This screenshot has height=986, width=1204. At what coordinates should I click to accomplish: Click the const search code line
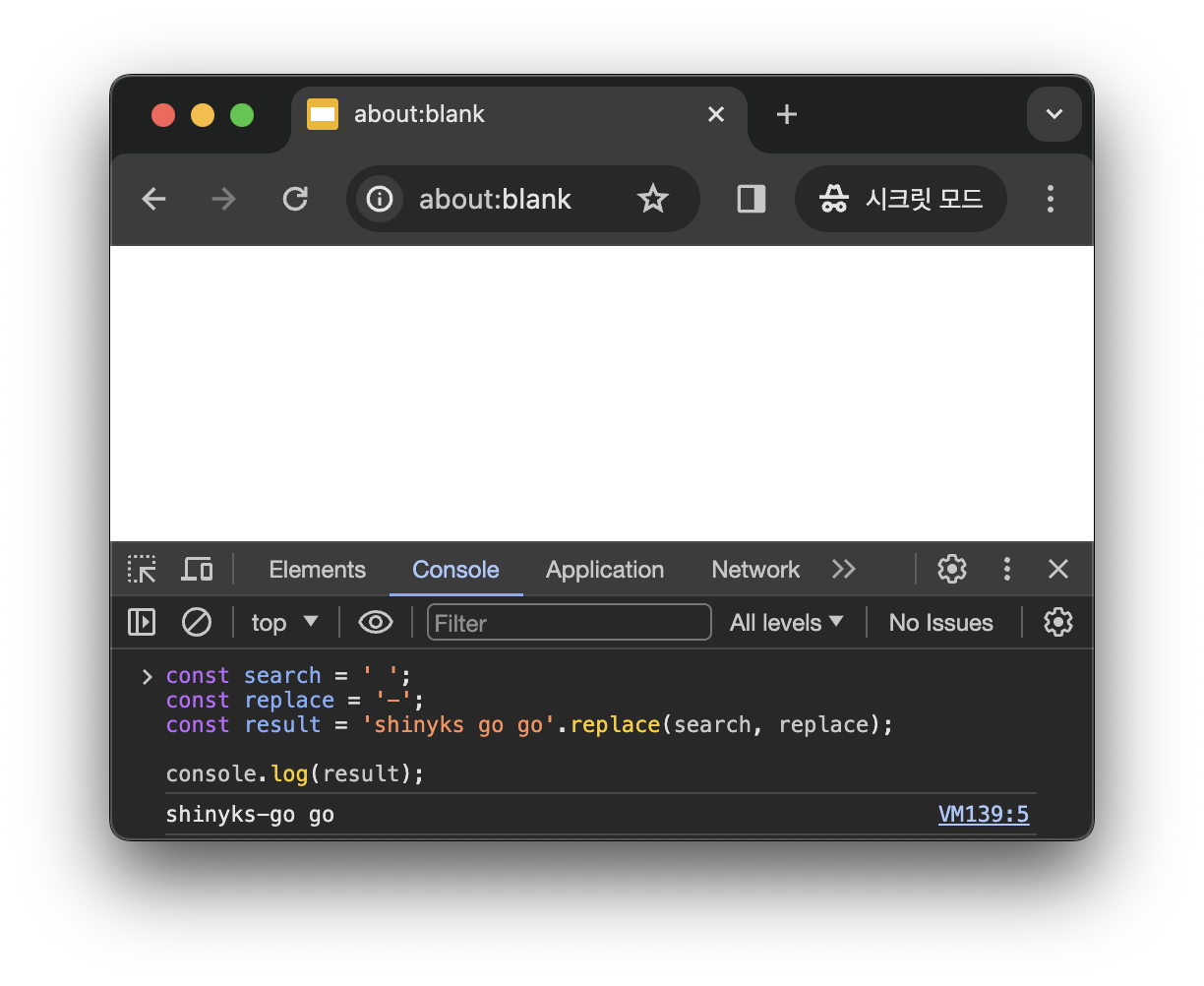(x=288, y=676)
